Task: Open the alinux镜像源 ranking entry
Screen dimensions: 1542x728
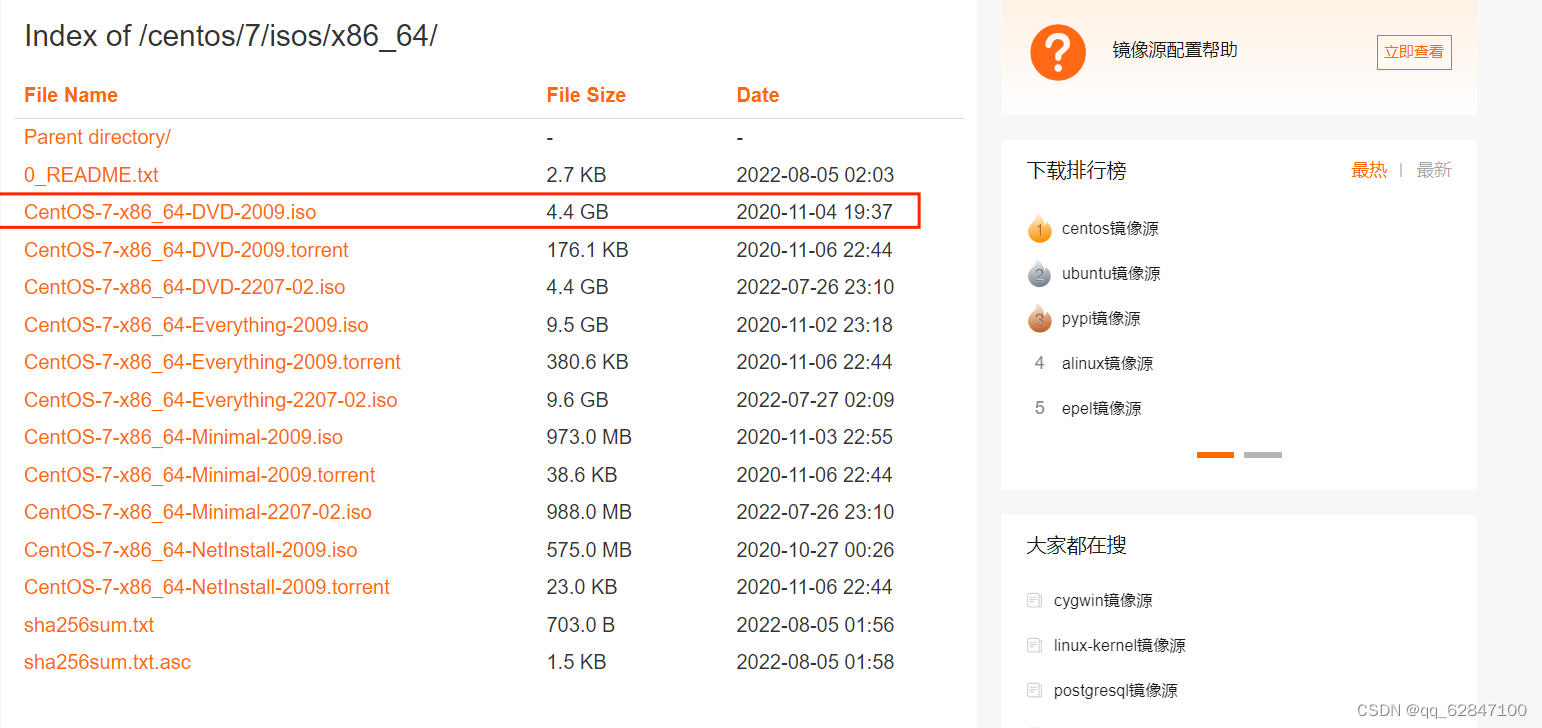Action: point(1107,364)
